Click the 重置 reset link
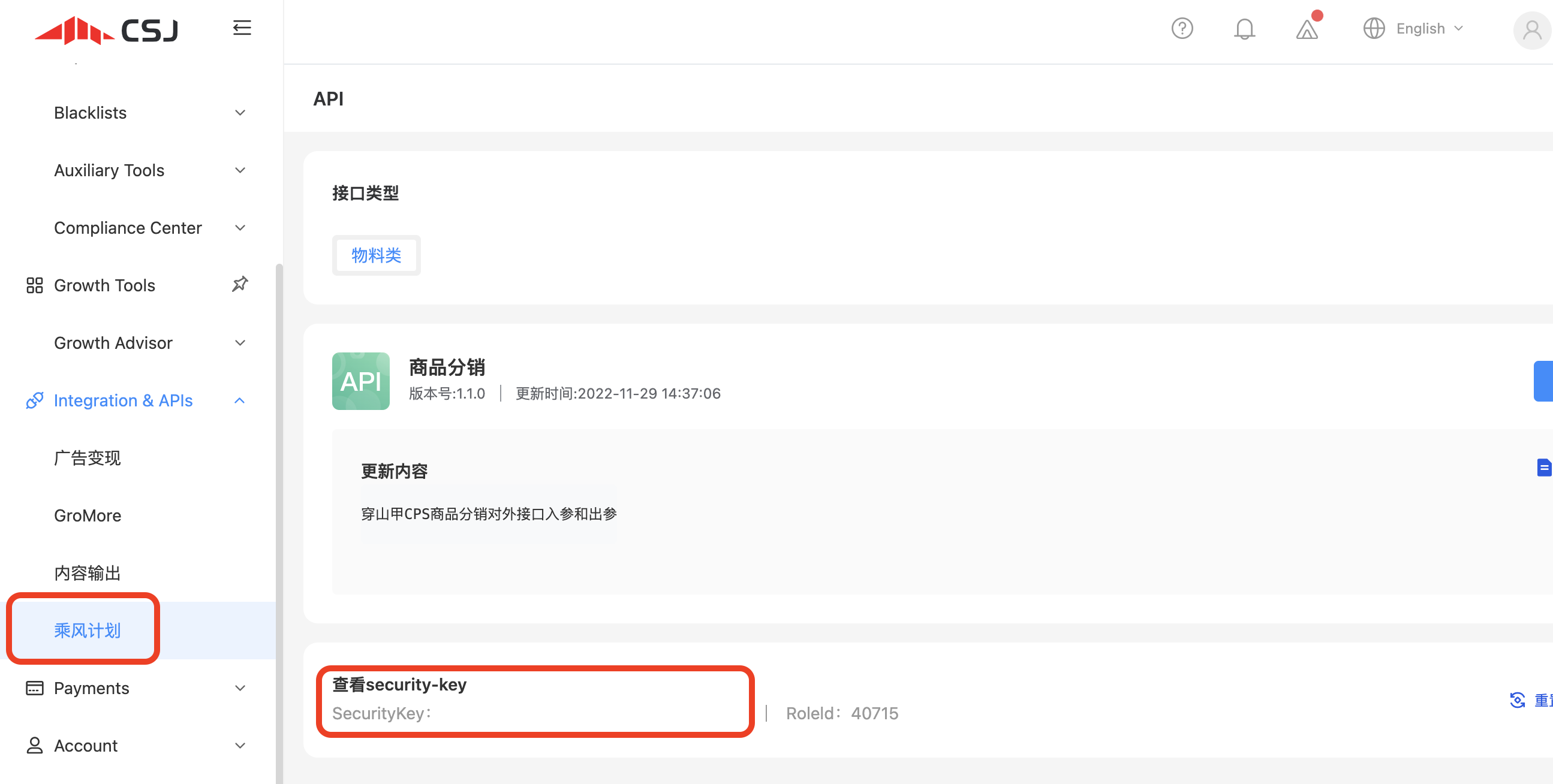Viewport: 1553px width, 784px height. point(1547,699)
